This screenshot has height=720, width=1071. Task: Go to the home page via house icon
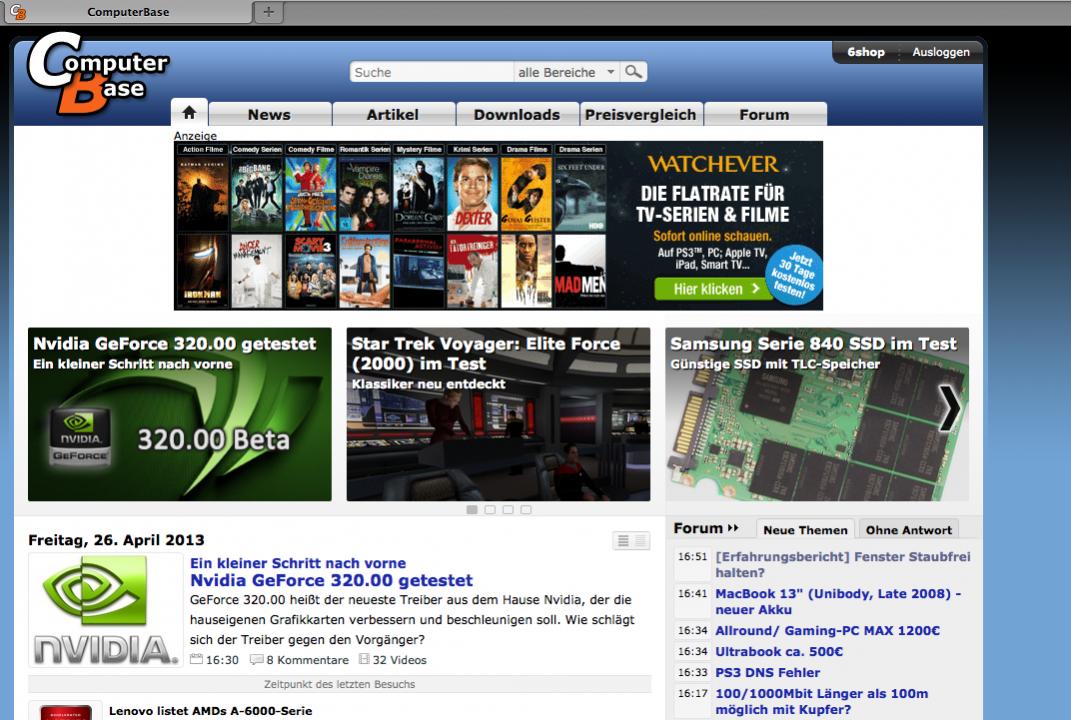point(189,113)
